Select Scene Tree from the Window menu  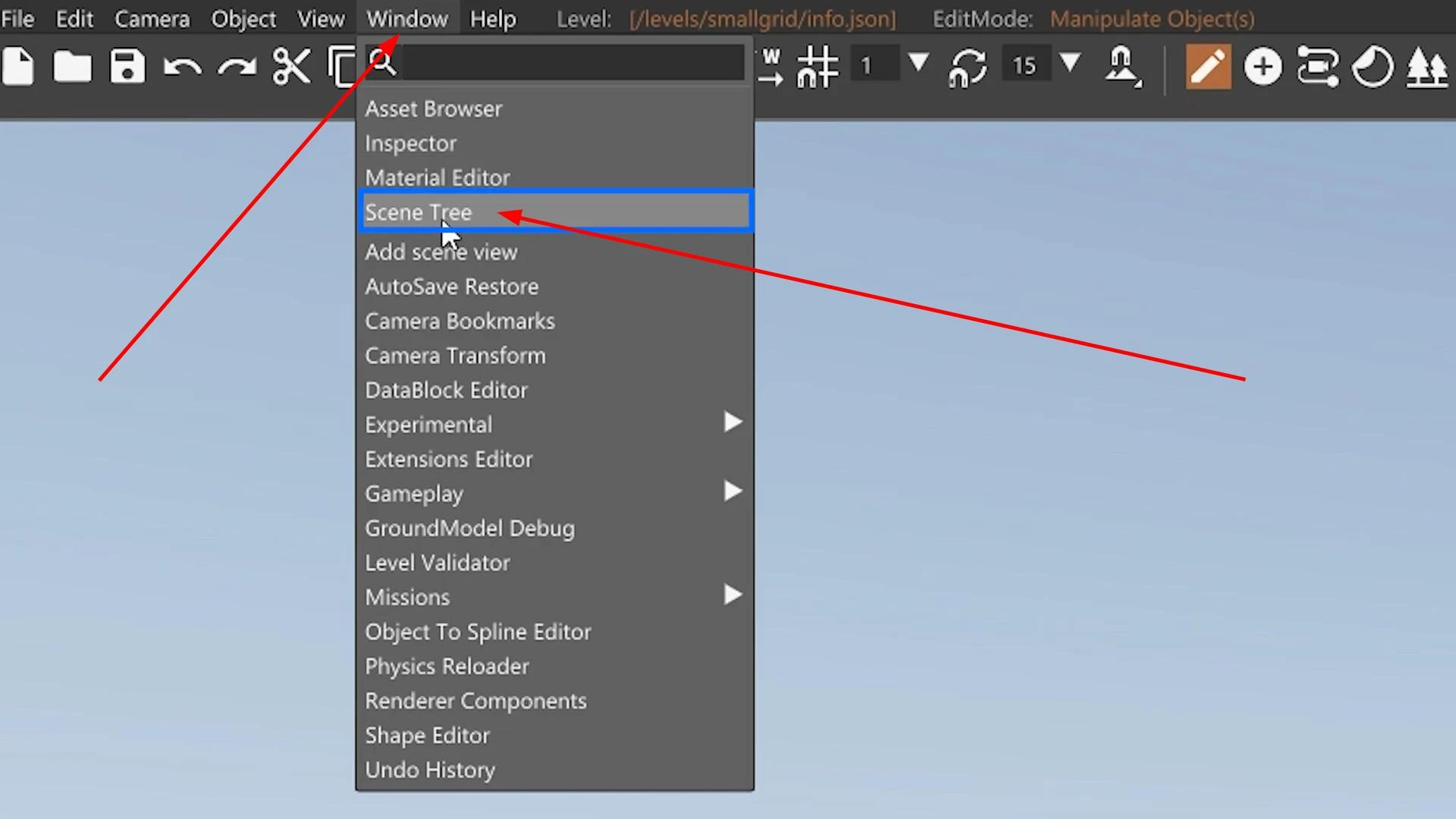pyautogui.click(x=418, y=212)
